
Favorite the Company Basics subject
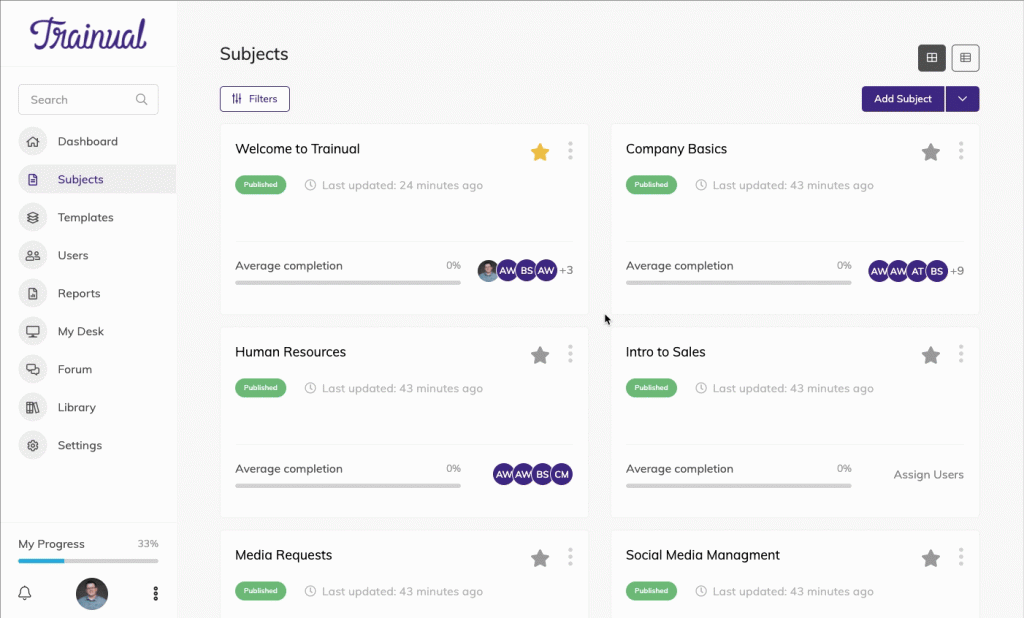tap(931, 151)
